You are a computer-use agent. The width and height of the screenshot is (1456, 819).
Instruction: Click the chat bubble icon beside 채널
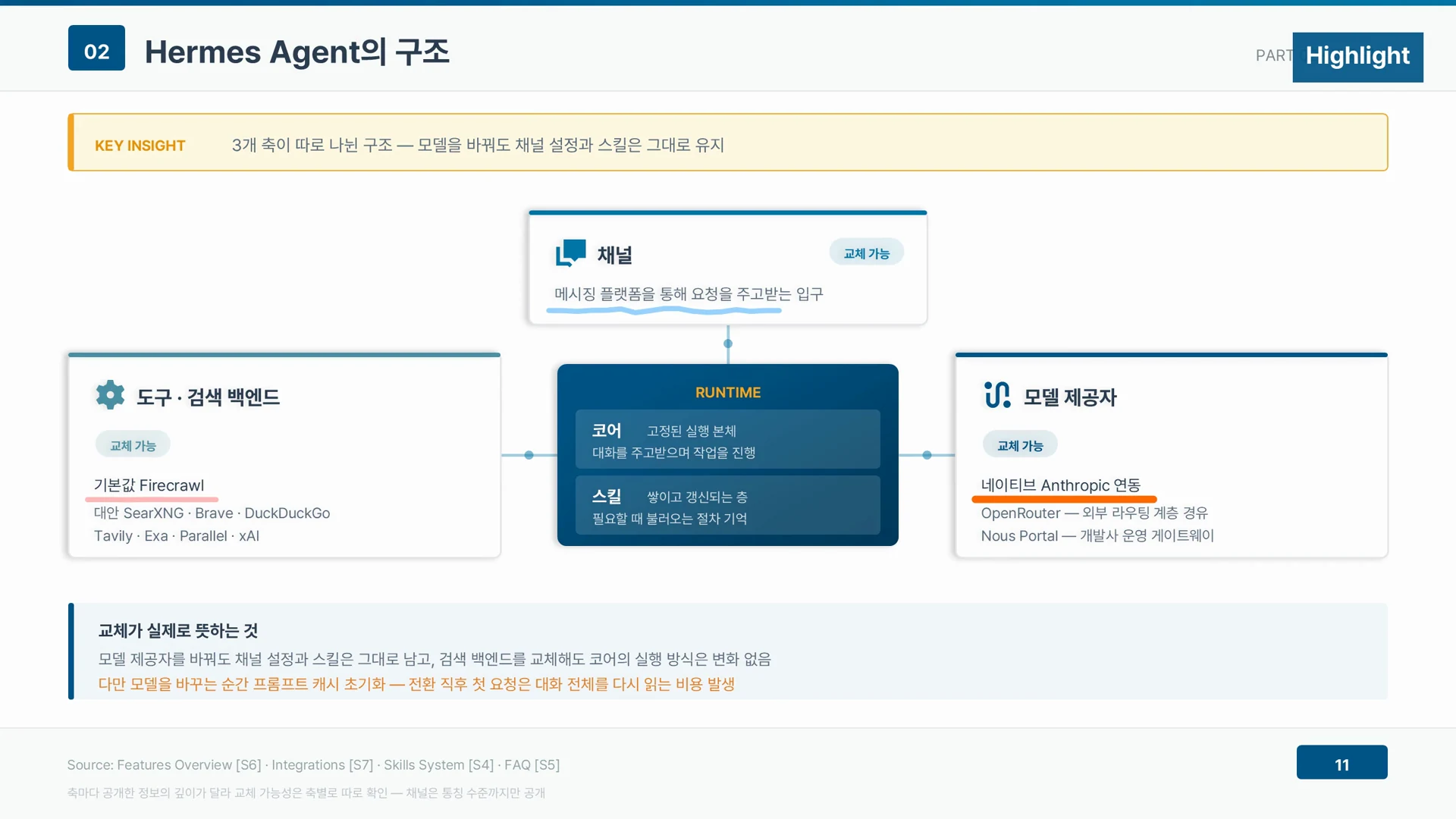[x=570, y=253]
